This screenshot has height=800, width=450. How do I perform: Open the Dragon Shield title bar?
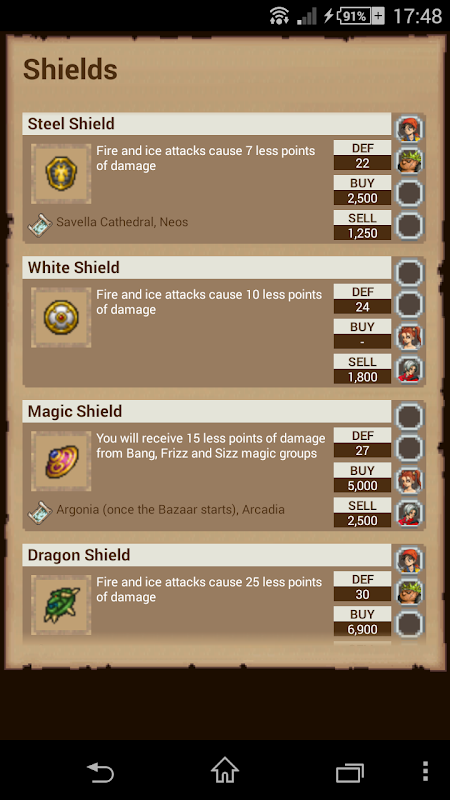(x=207, y=555)
